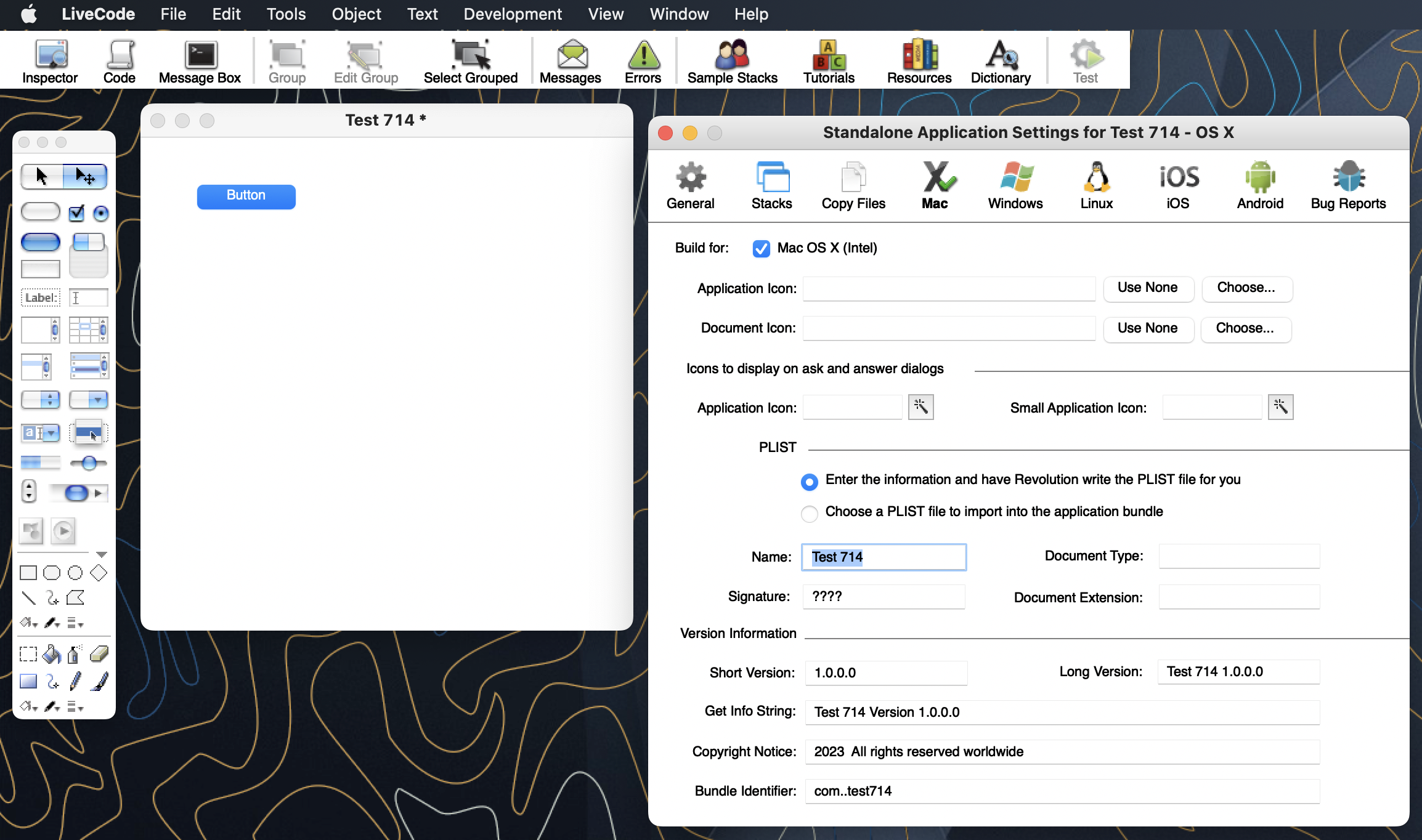The image size is (1422, 840).
Task: Switch to the General settings tab
Action: coord(691,187)
